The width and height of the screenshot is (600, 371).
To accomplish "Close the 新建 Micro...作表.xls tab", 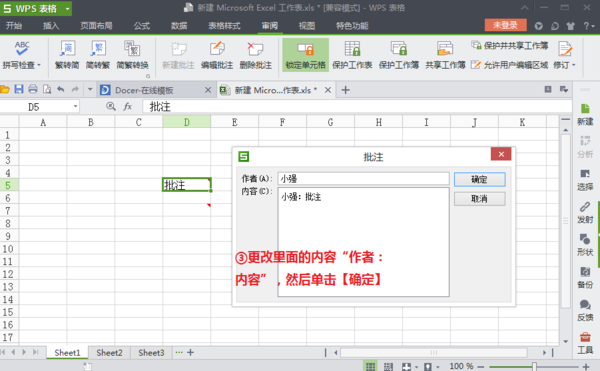I will pyautogui.click(x=328, y=90).
